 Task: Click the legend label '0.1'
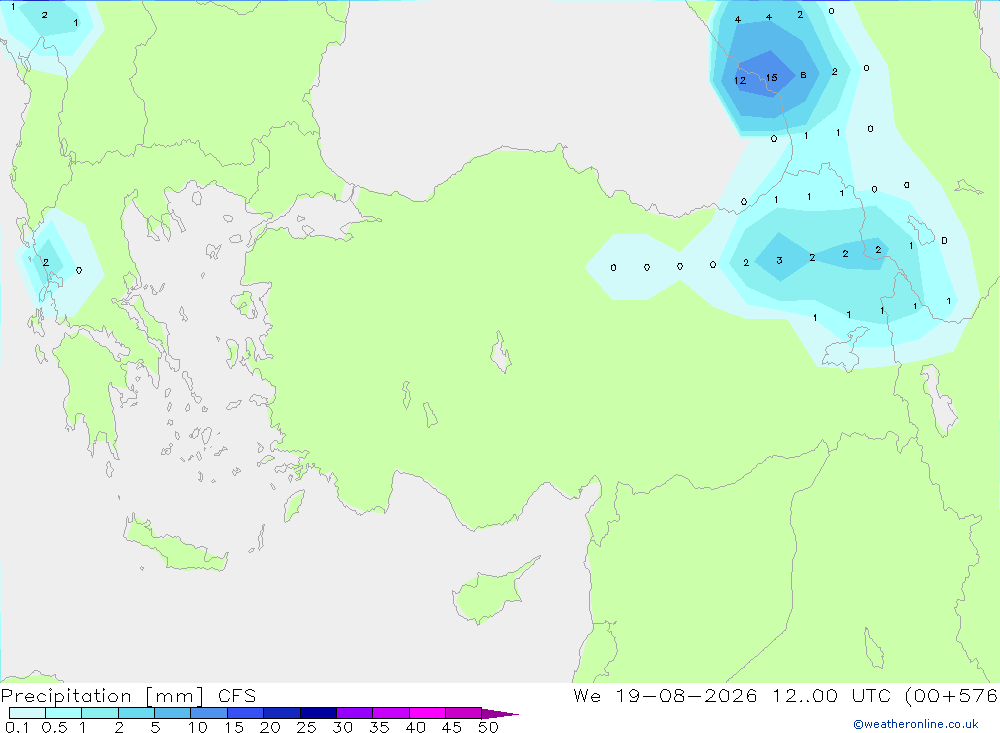pos(17,727)
